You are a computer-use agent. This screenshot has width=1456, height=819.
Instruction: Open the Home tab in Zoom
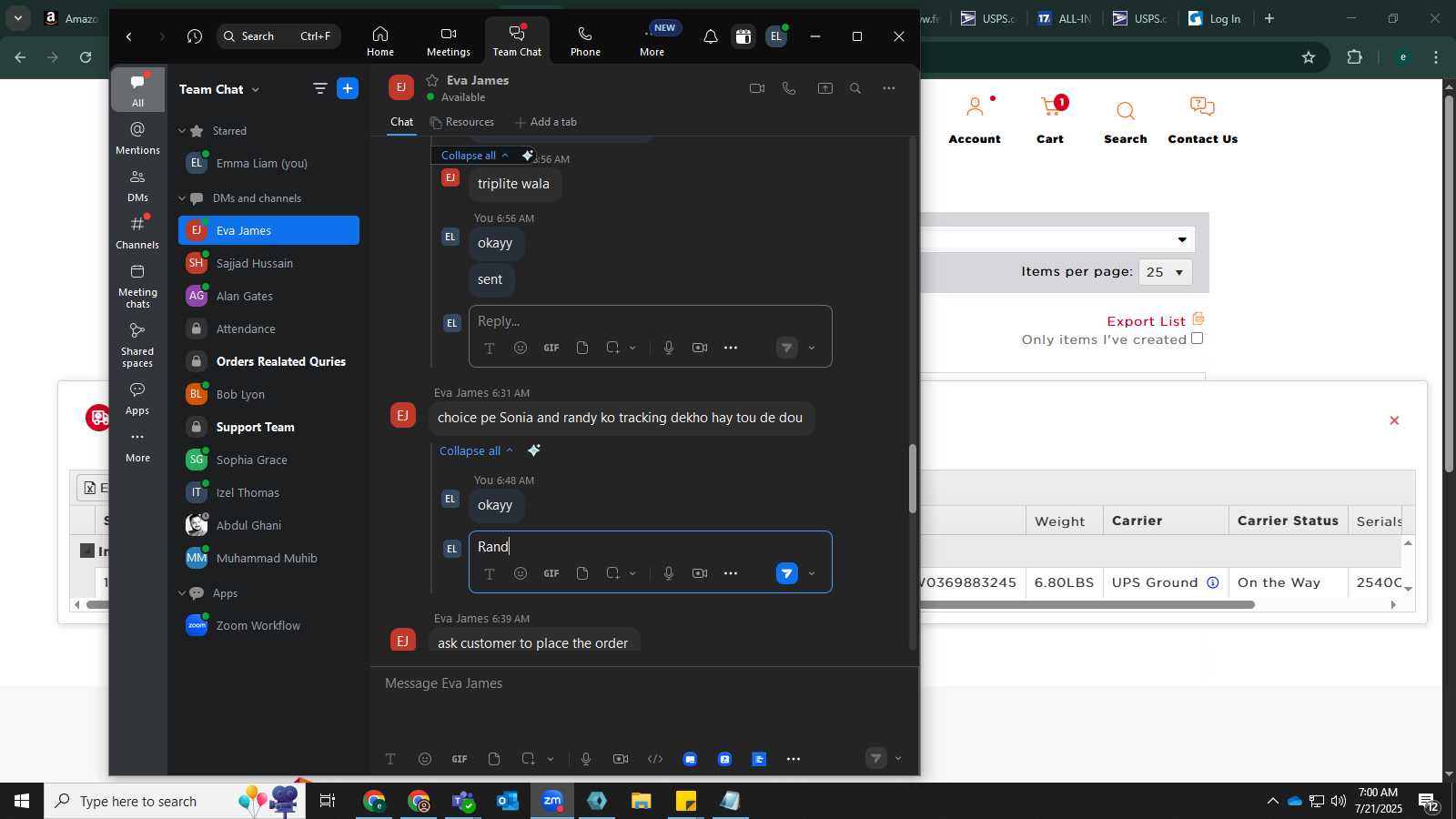pyautogui.click(x=380, y=41)
